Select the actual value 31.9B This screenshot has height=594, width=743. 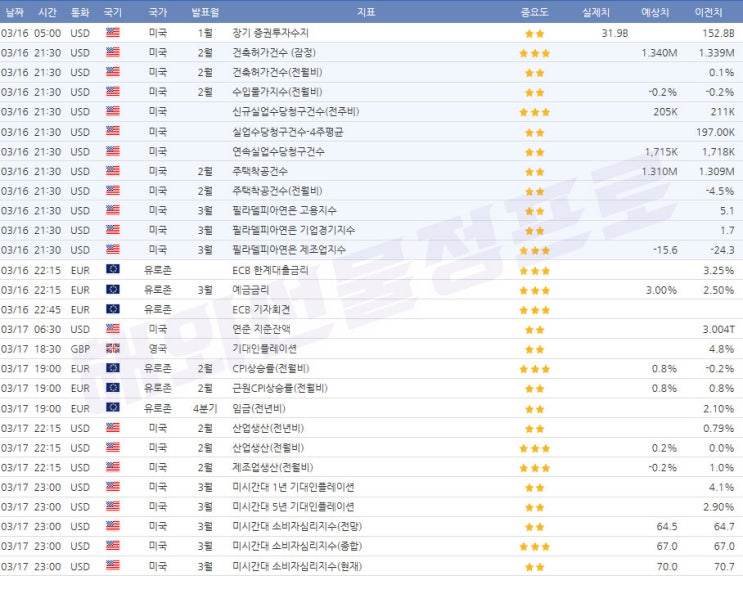(615, 33)
